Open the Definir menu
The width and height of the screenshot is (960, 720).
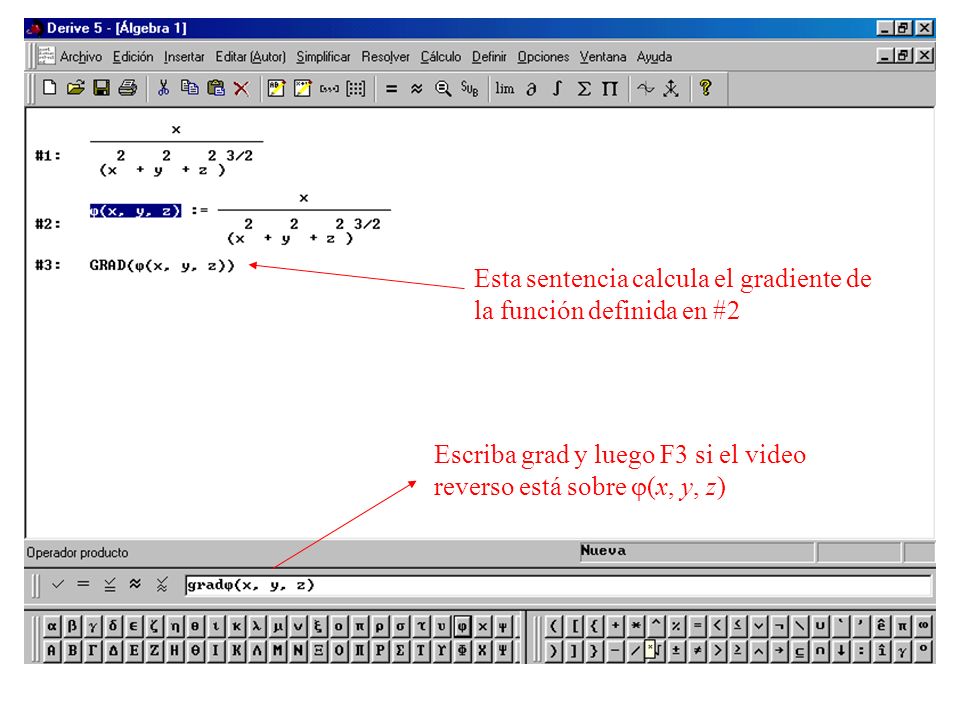489,57
